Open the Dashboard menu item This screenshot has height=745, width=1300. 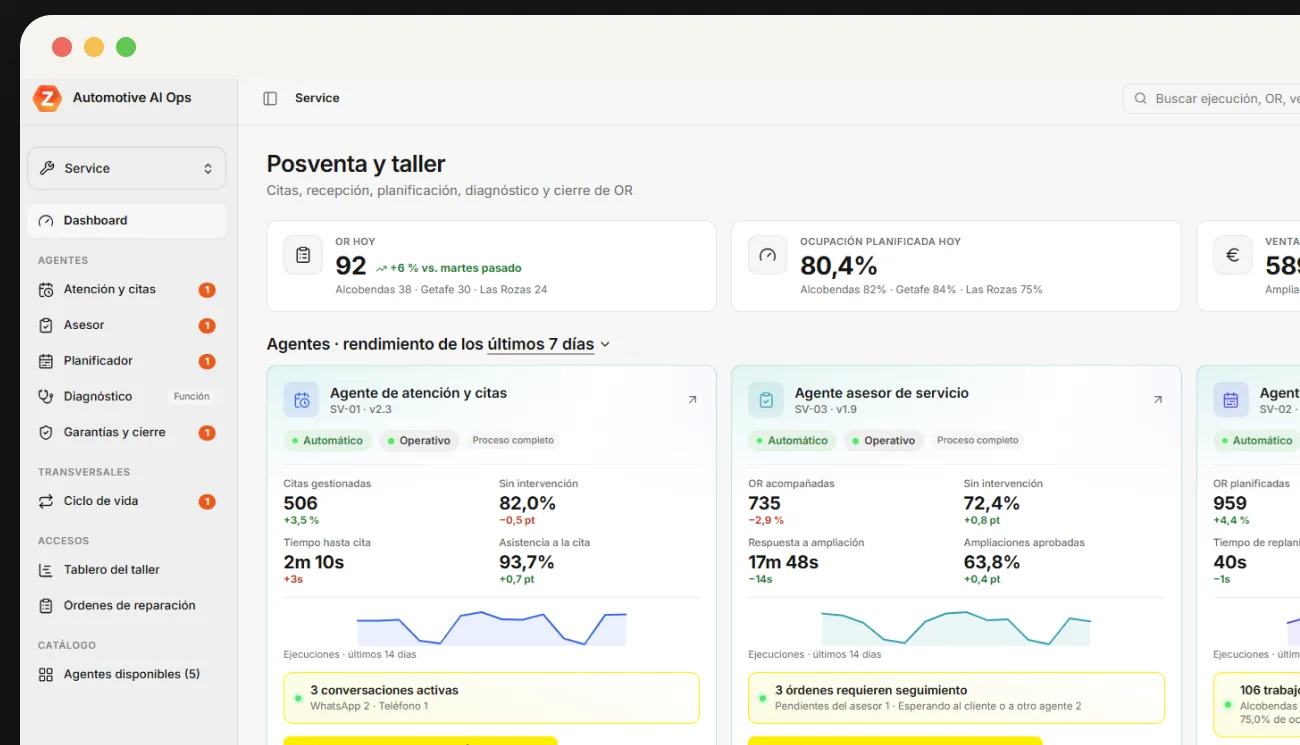point(127,221)
